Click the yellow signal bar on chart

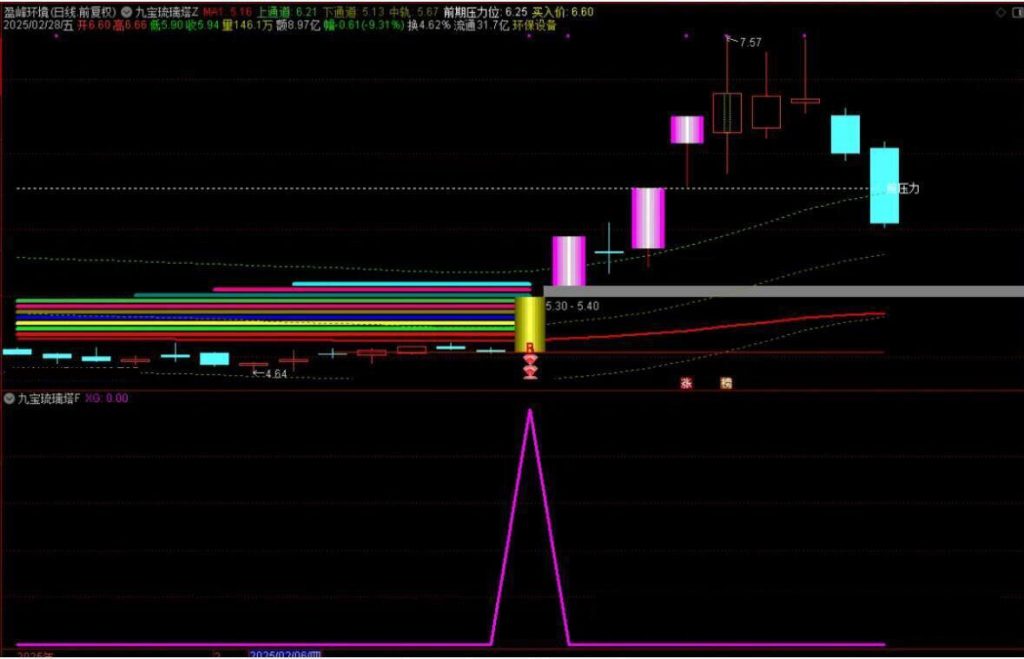(x=529, y=322)
